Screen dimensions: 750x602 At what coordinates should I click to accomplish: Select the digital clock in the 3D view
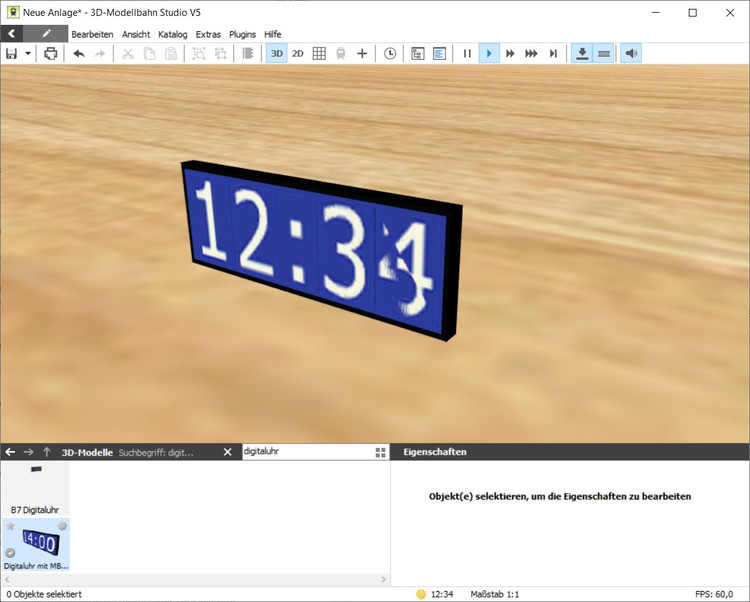tap(320, 250)
